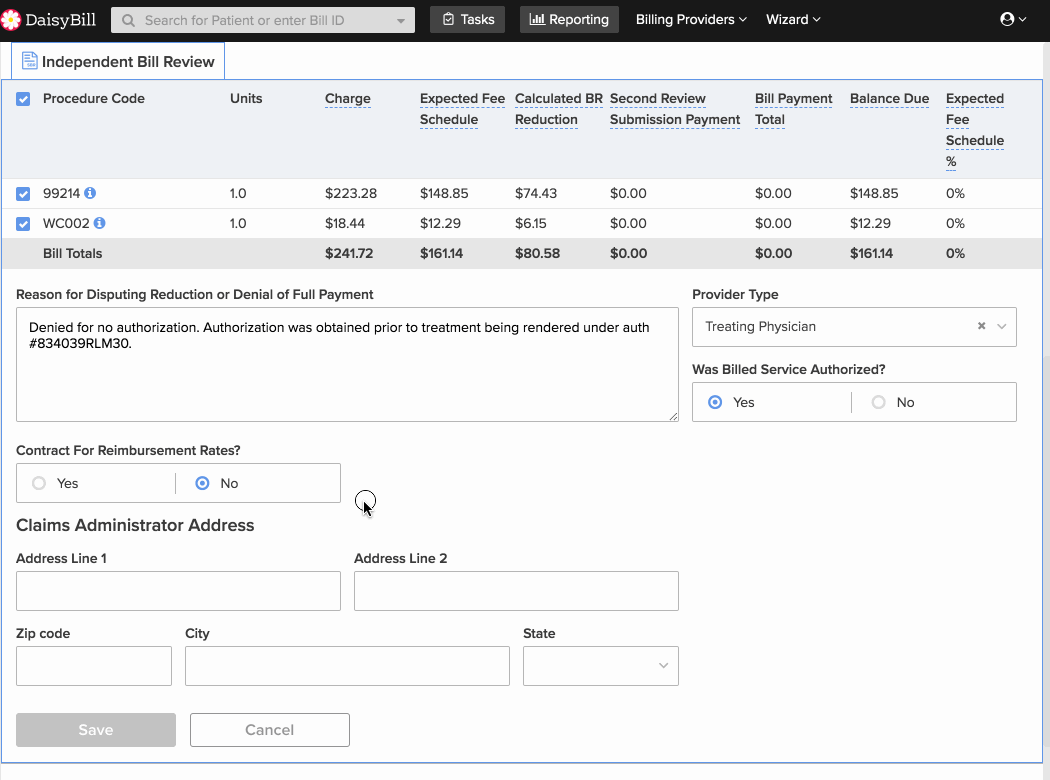The width and height of the screenshot is (1050, 780).
Task: Open the user account icon menu
Action: coord(1012,19)
